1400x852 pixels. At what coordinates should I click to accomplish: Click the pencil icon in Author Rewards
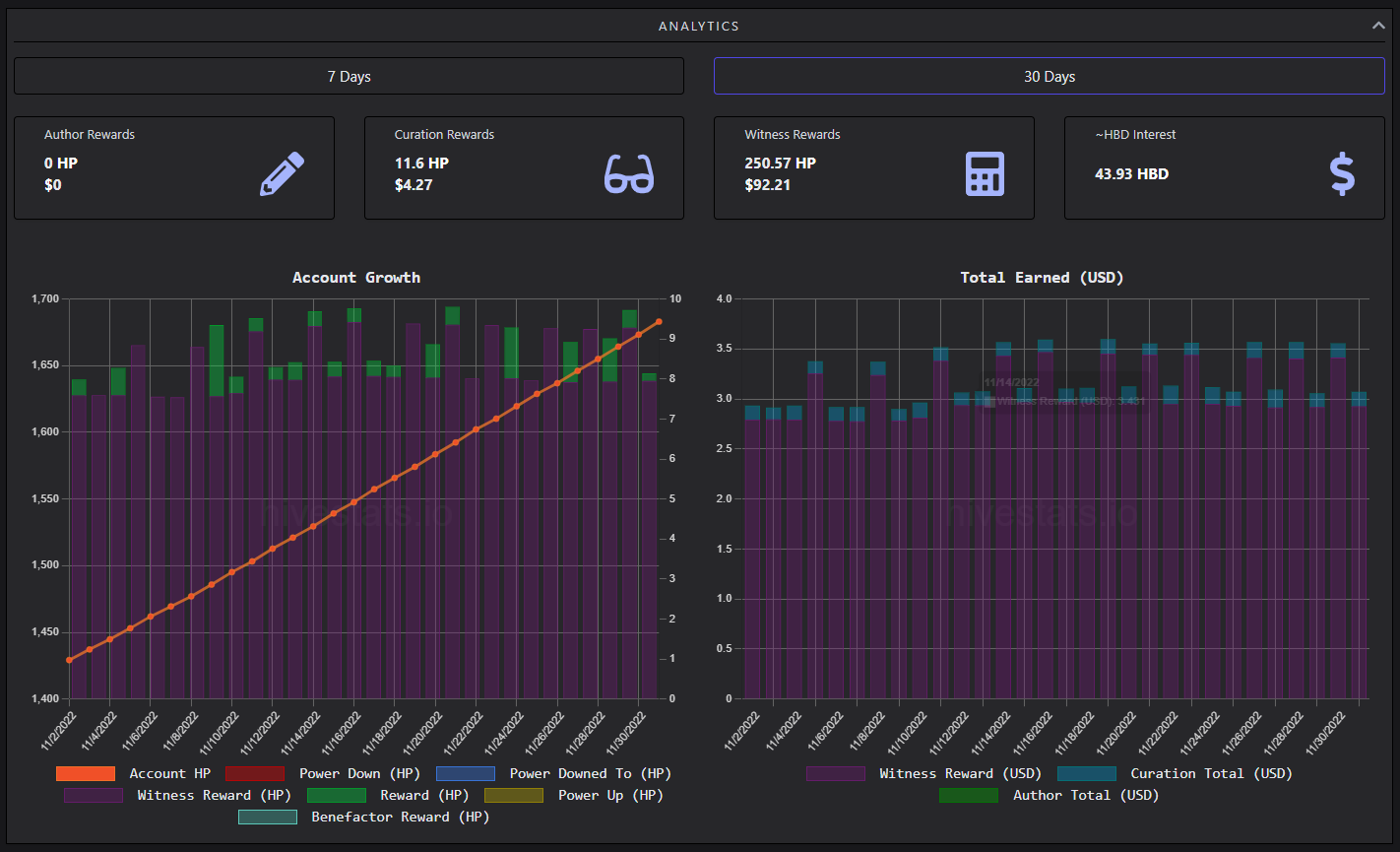point(283,174)
